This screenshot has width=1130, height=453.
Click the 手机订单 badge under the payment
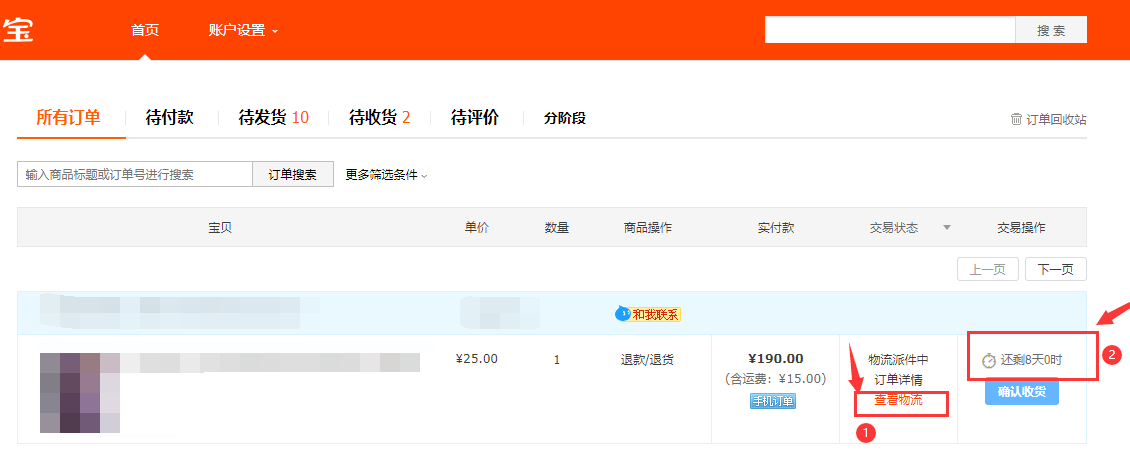pos(773,401)
